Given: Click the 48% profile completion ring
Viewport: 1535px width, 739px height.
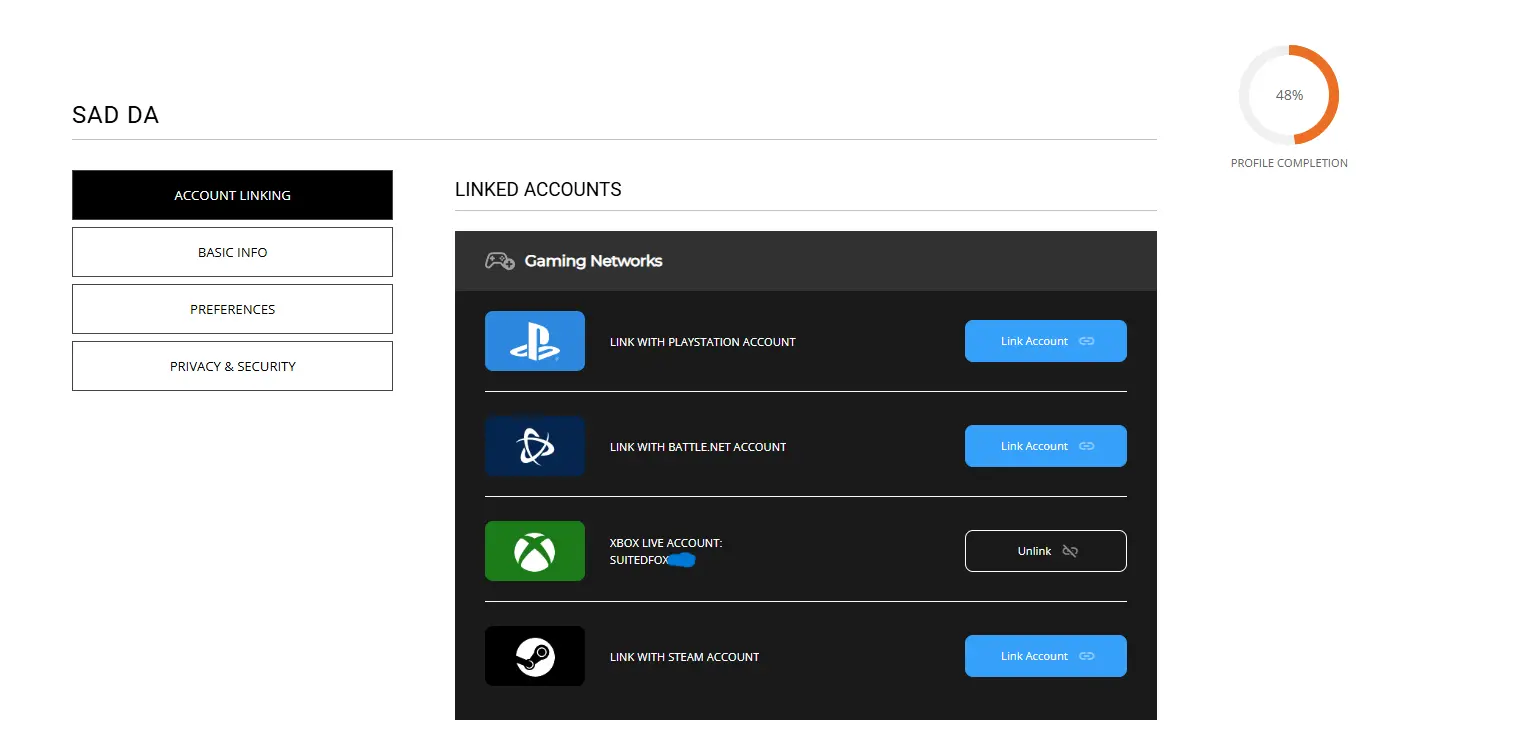Looking at the screenshot, I should coord(1289,95).
